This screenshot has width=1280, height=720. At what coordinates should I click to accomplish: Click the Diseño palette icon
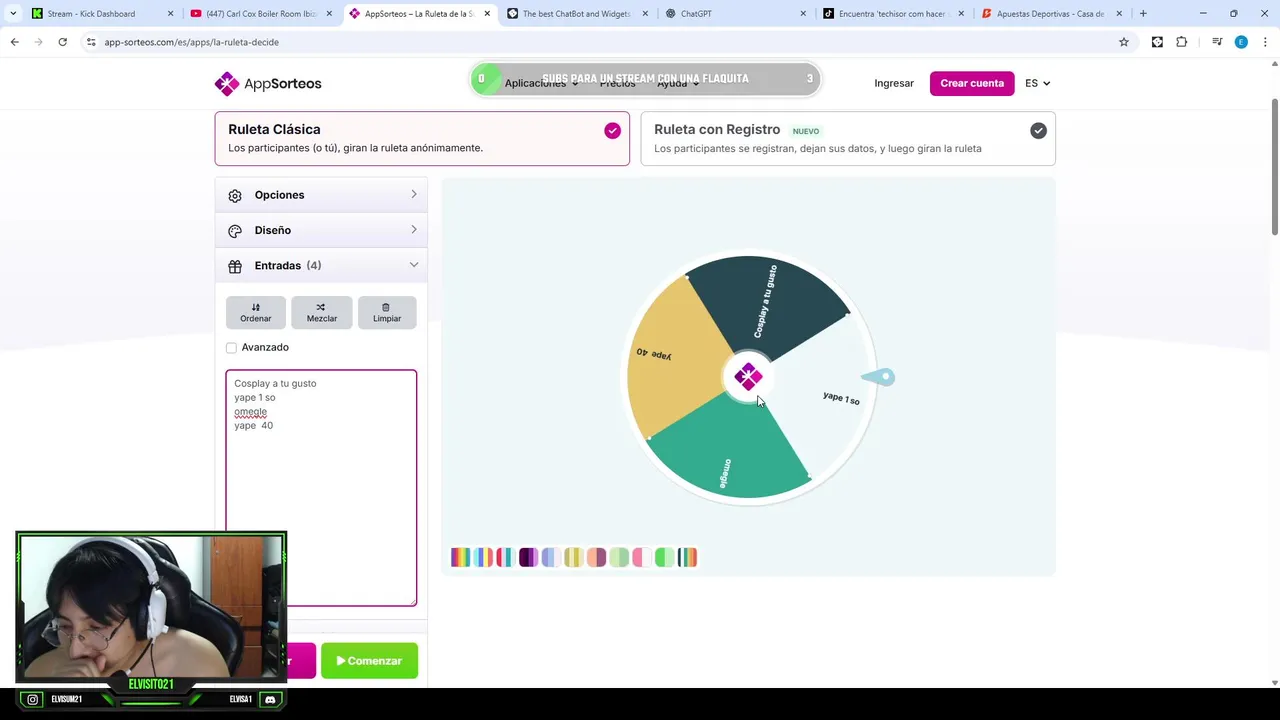point(235,231)
